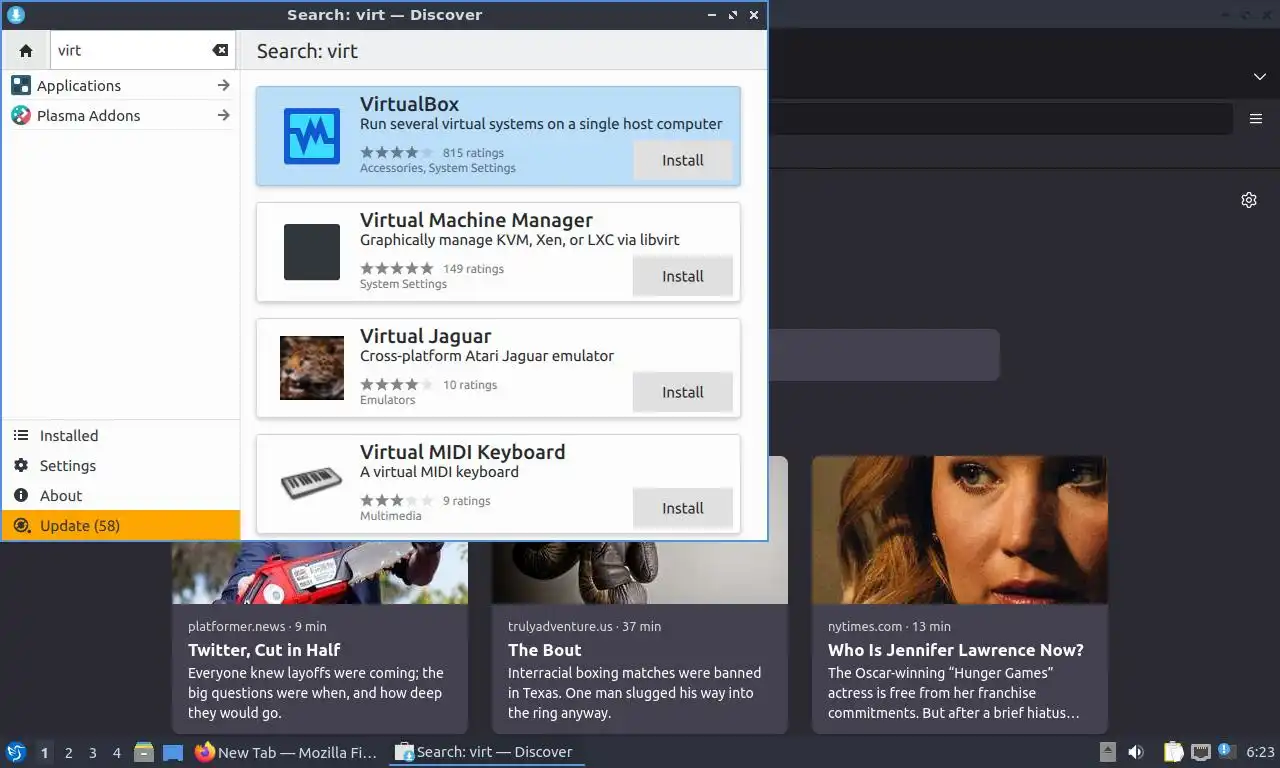Image resolution: width=1280 pixels, height=768 pixels.
Task: Open the clipboard tray icon
Action: 1173,752
